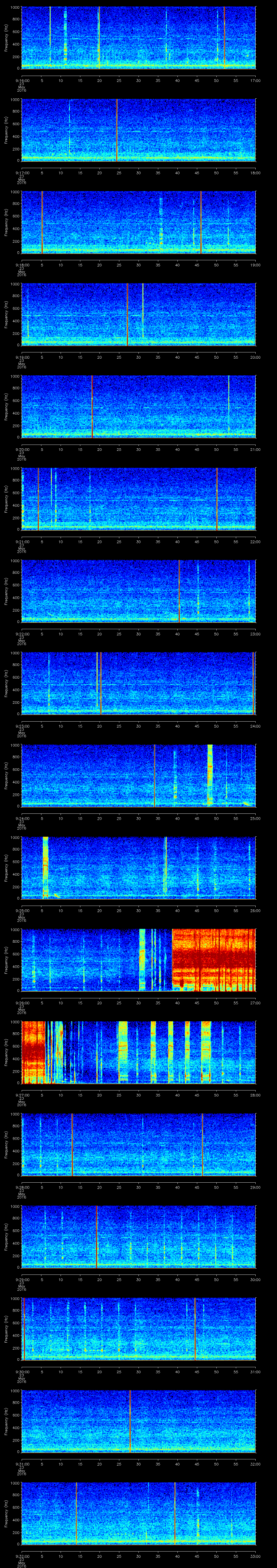
Task: Click the large red broadband noise region in the 9:26 spectrogram
Action: 213,959
